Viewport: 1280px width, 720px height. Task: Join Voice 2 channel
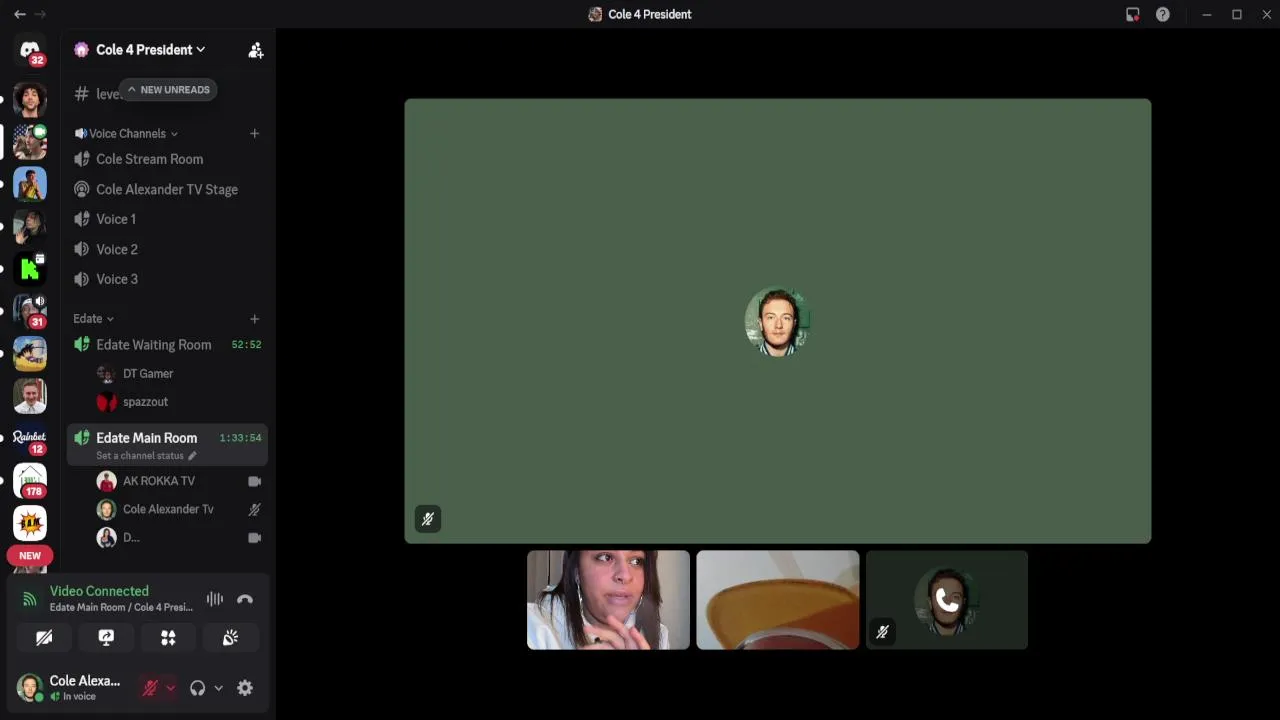167,249
